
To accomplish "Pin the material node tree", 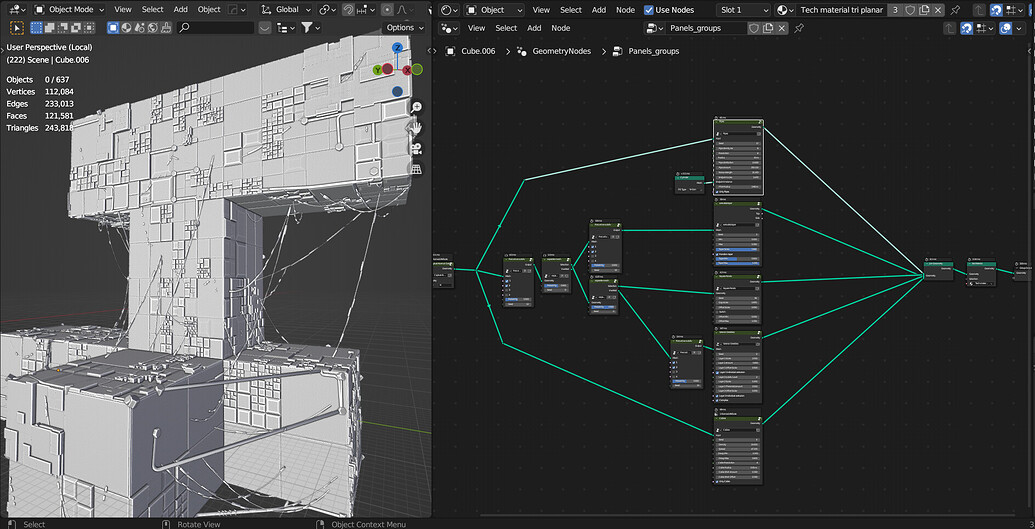I will 955,10.
